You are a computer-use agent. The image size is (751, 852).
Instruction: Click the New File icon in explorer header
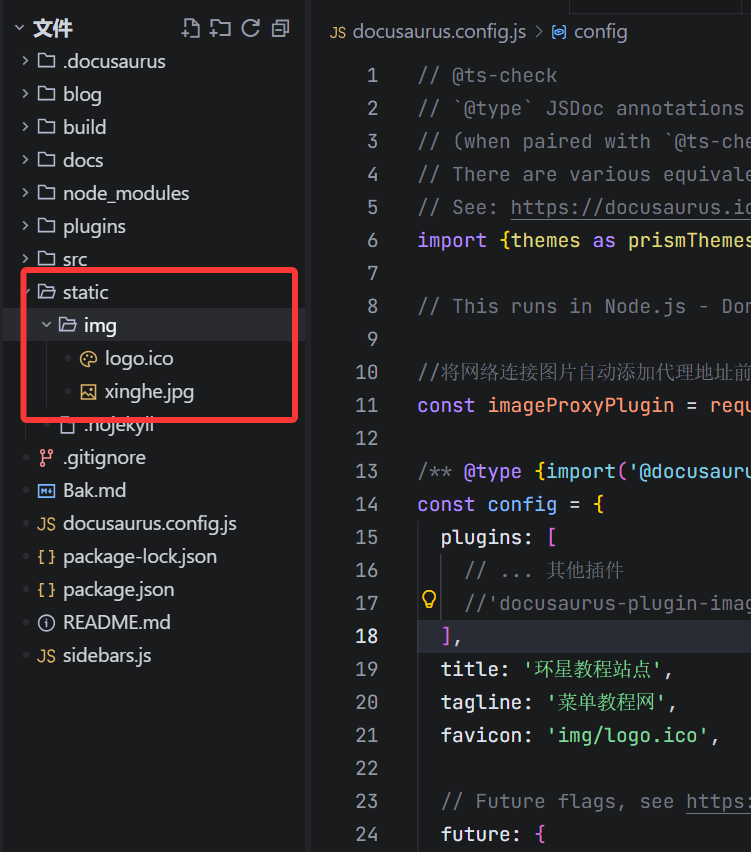coord(190,28)
